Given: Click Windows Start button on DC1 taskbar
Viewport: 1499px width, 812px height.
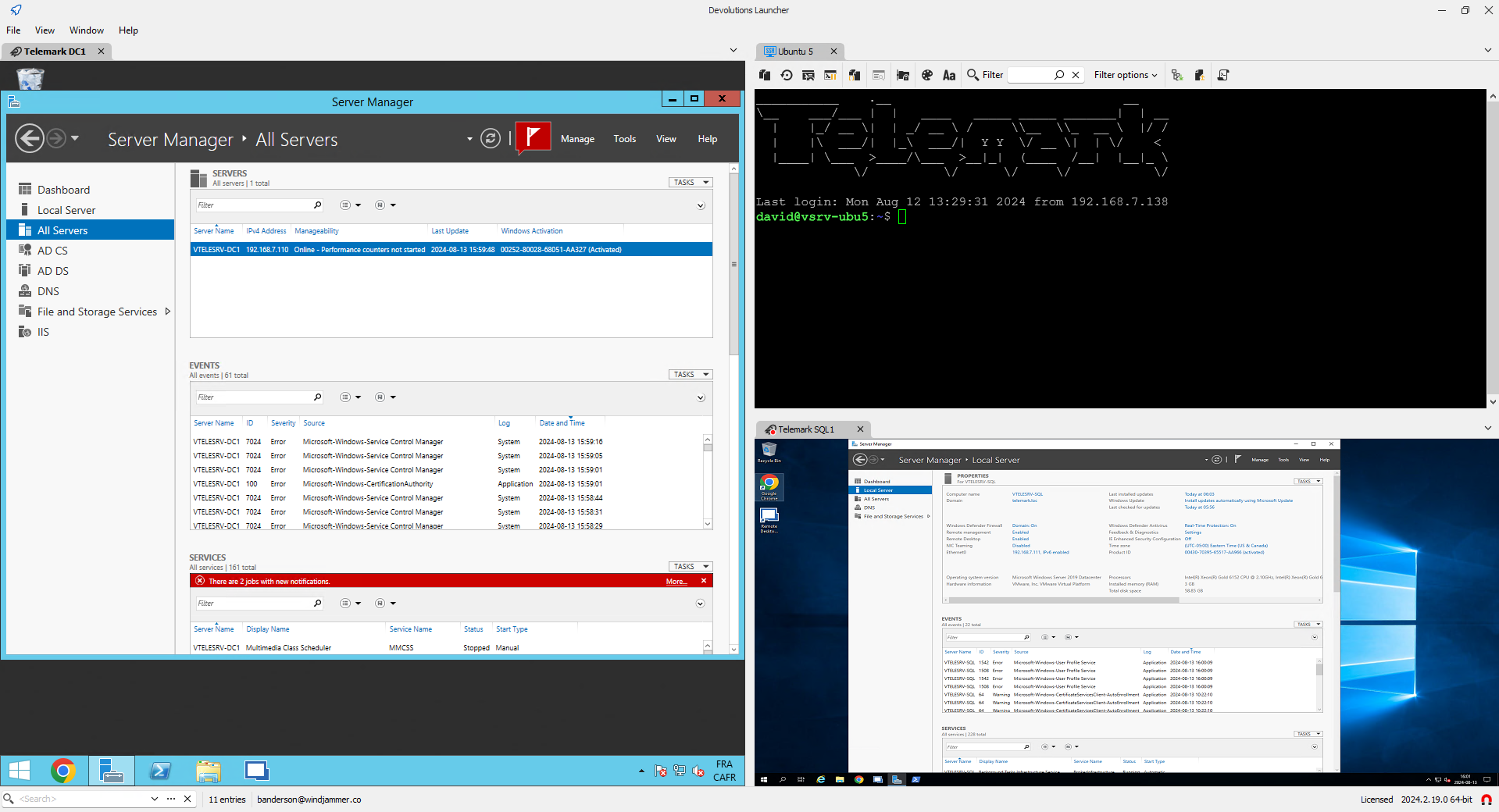Looking at the screenshot, I should pos(20,771).
